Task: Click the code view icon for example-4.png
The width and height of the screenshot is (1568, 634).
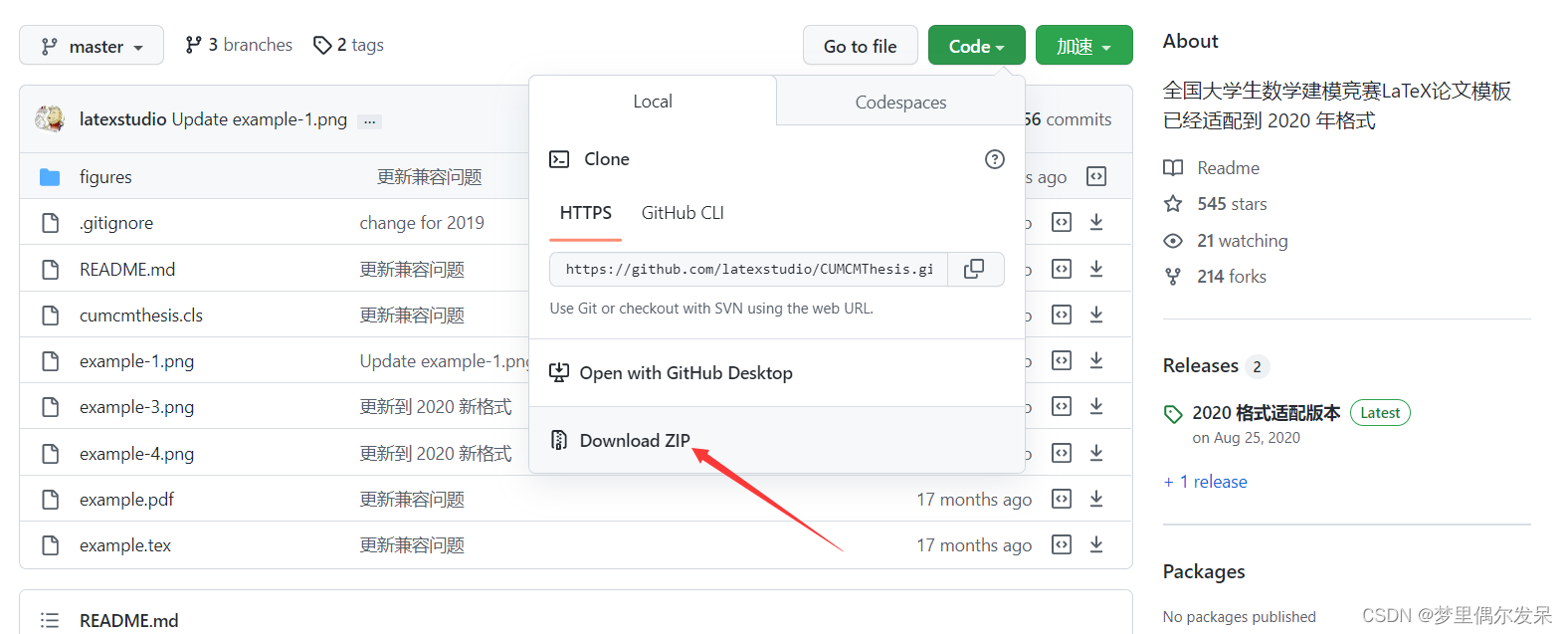Action: point(1062,453)
